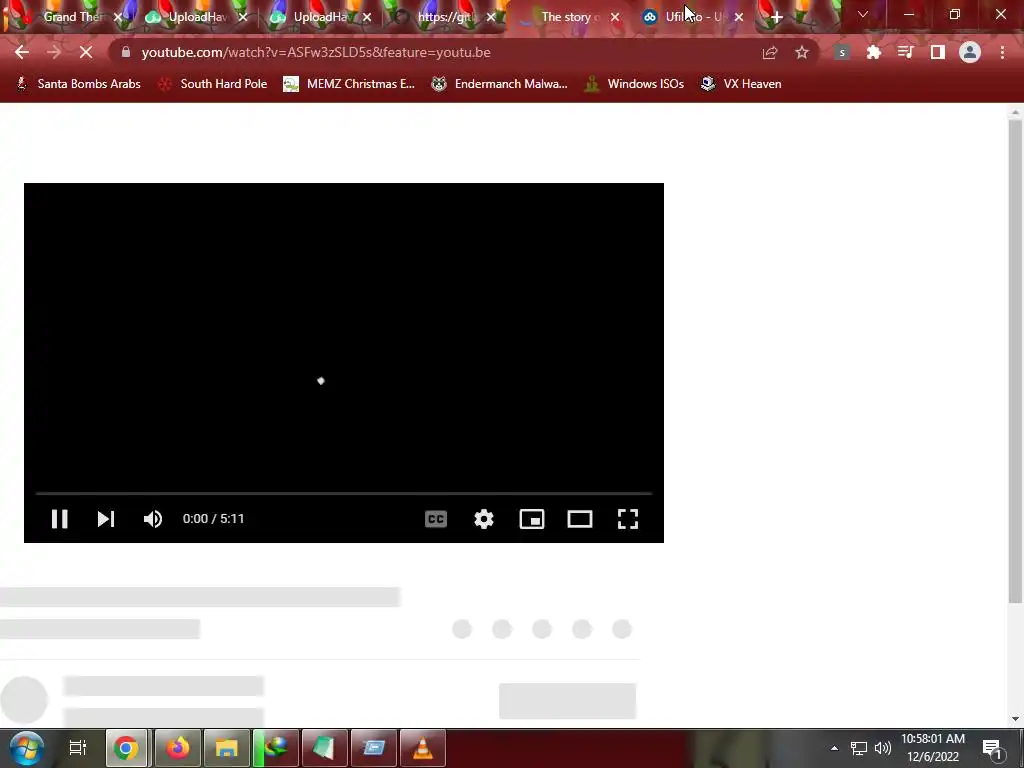Close the Grand Theft tab

click(x=118, y=17)
